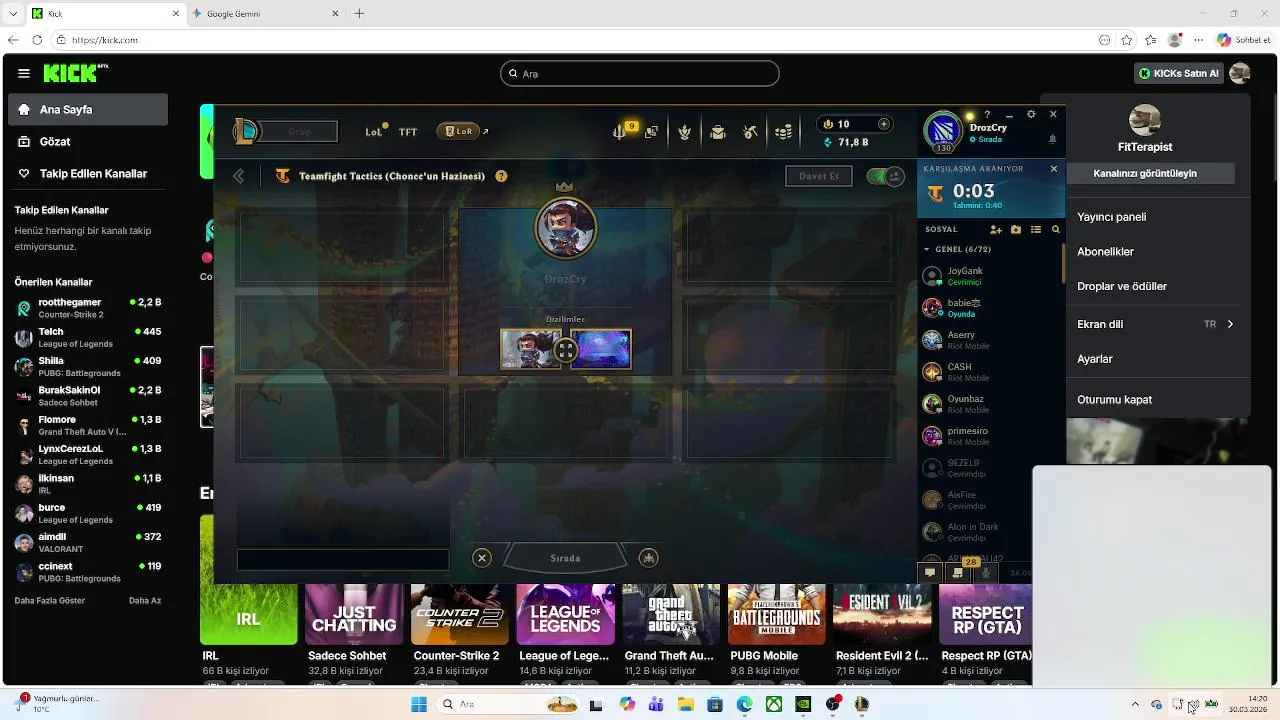
Task: Click the new folder icon in social panel
Action: (x=1016, y=229)
